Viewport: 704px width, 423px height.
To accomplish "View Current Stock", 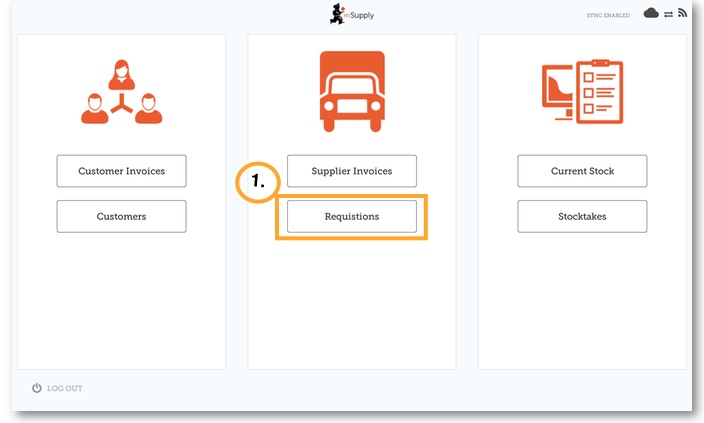I will click(x=582, y=171).
